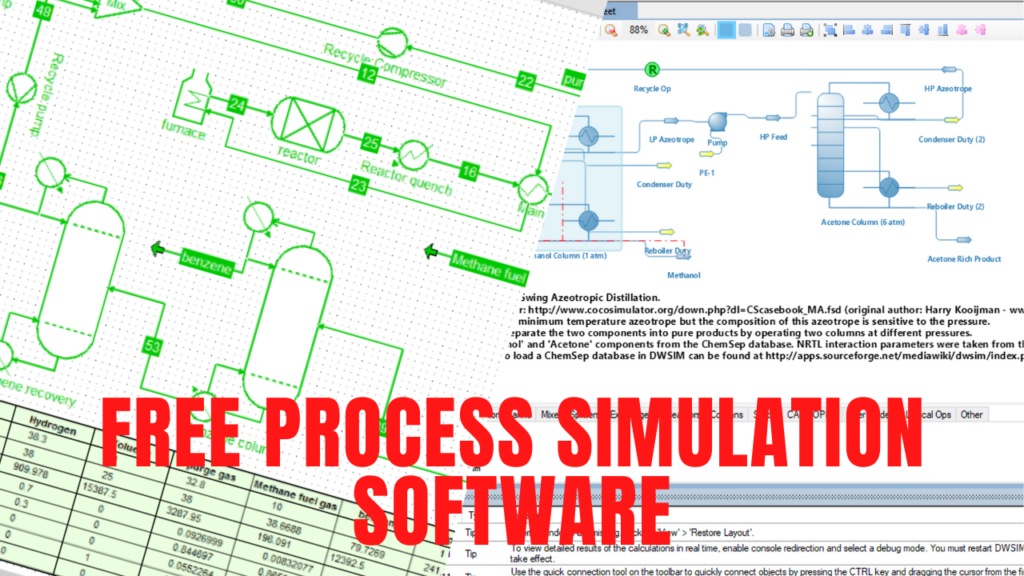The image size is (1024, 576).
Task: Select the Methanol Column reboiler circle
Action: coord(588,220)
